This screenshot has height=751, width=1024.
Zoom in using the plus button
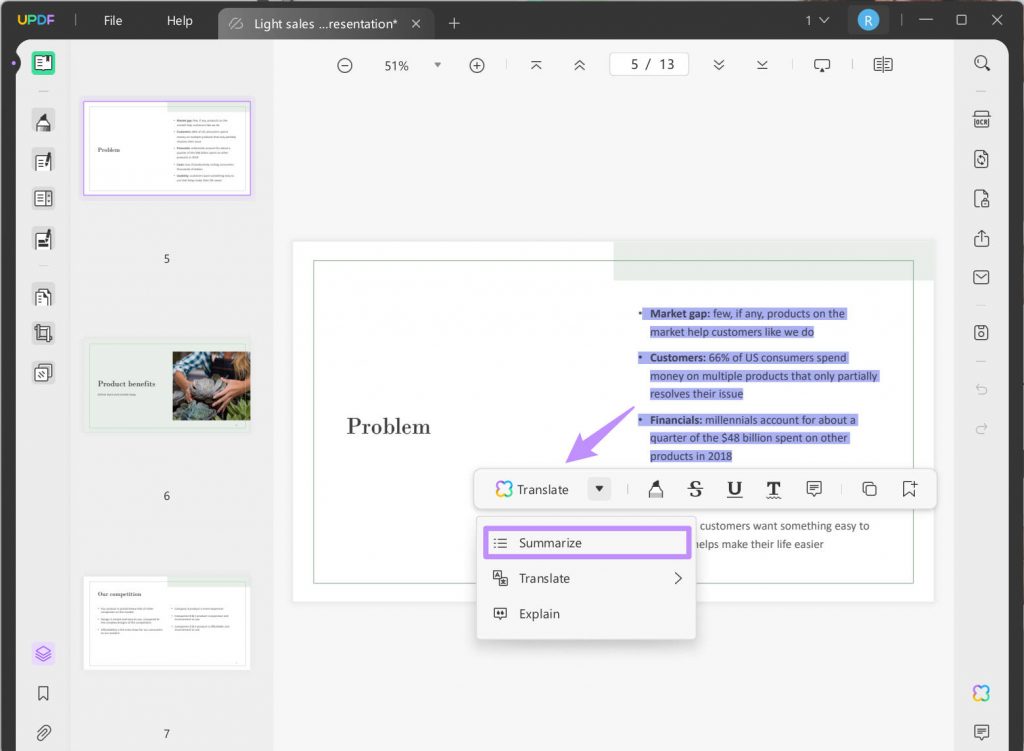(x=477, y=64)
